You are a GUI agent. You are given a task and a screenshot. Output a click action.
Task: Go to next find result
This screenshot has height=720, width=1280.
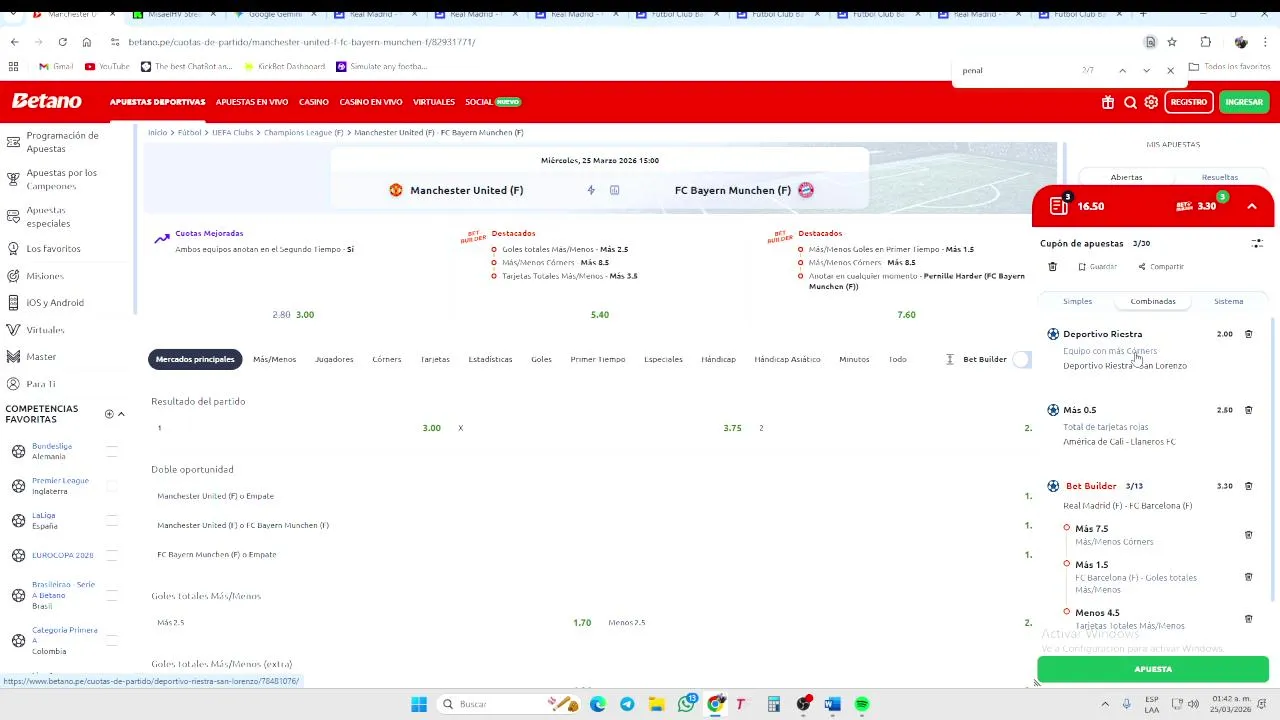[x=1146, y=71]
